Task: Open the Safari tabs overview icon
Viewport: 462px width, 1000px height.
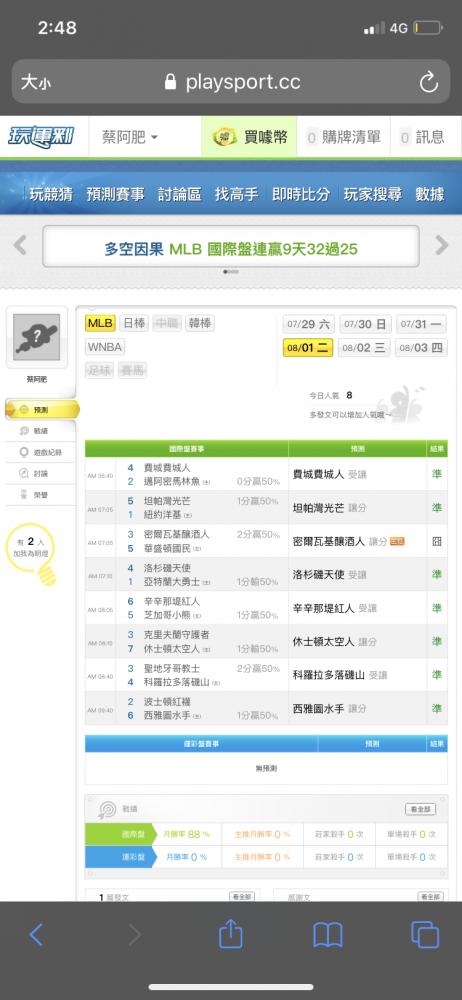Action: click(x=425, y=935)
